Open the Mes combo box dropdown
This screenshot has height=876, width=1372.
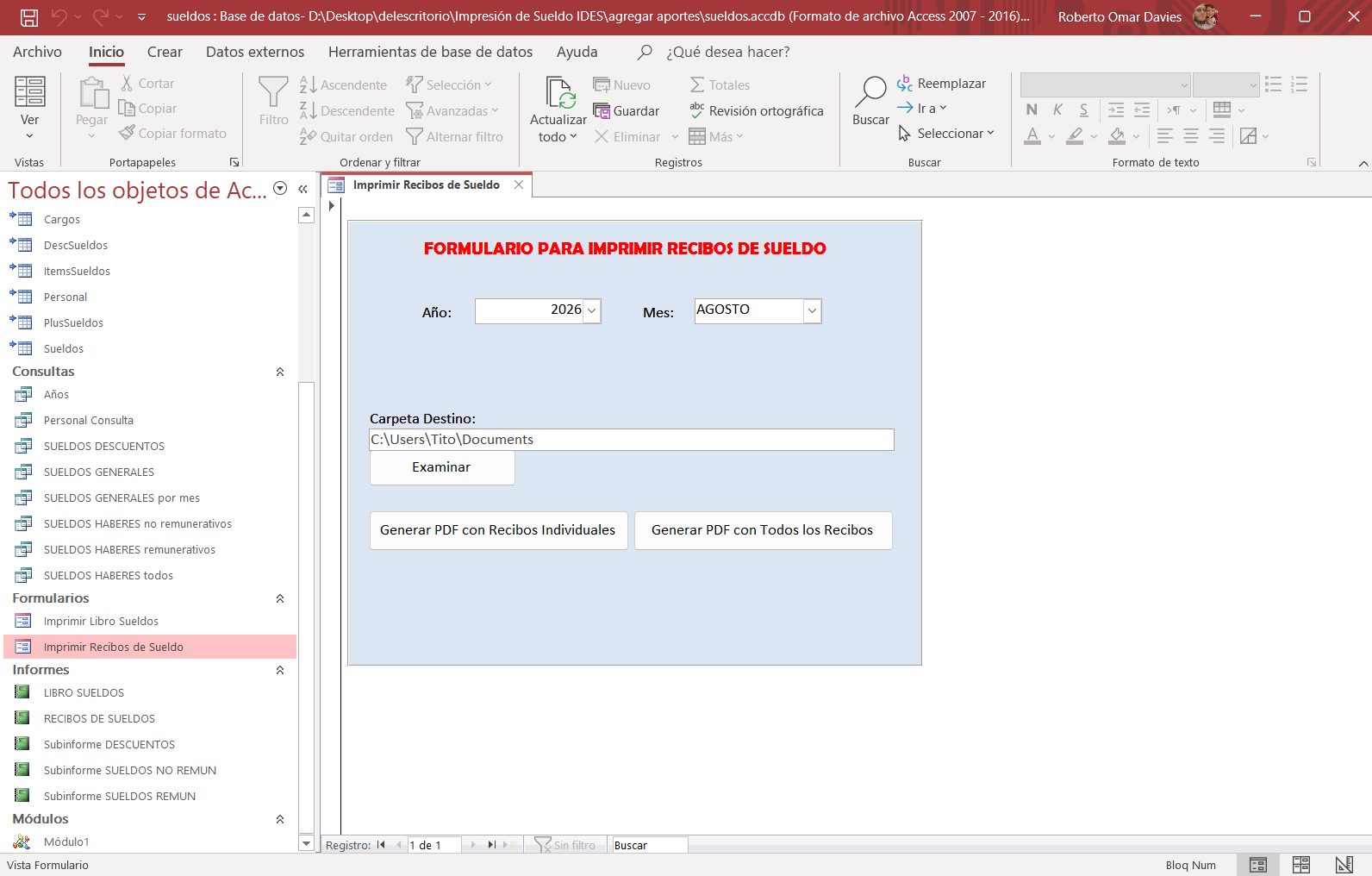click(812, 310)
